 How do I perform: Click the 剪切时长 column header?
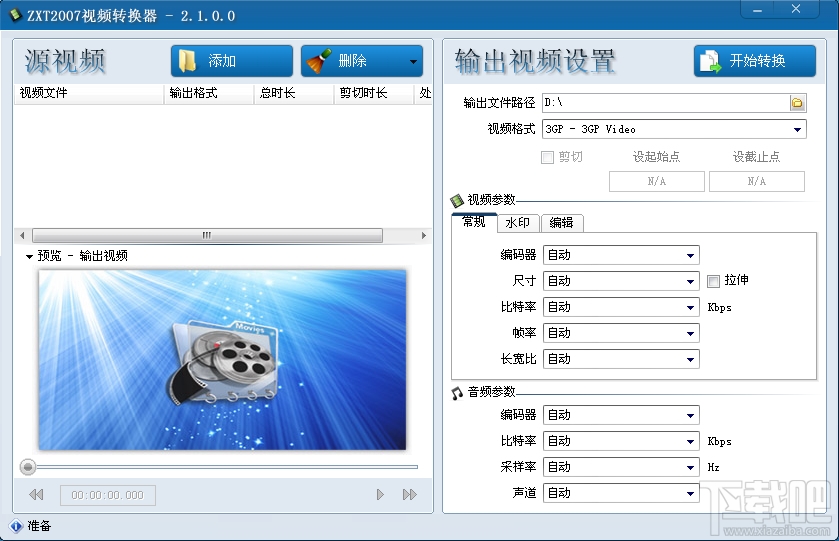click(373, 93)
